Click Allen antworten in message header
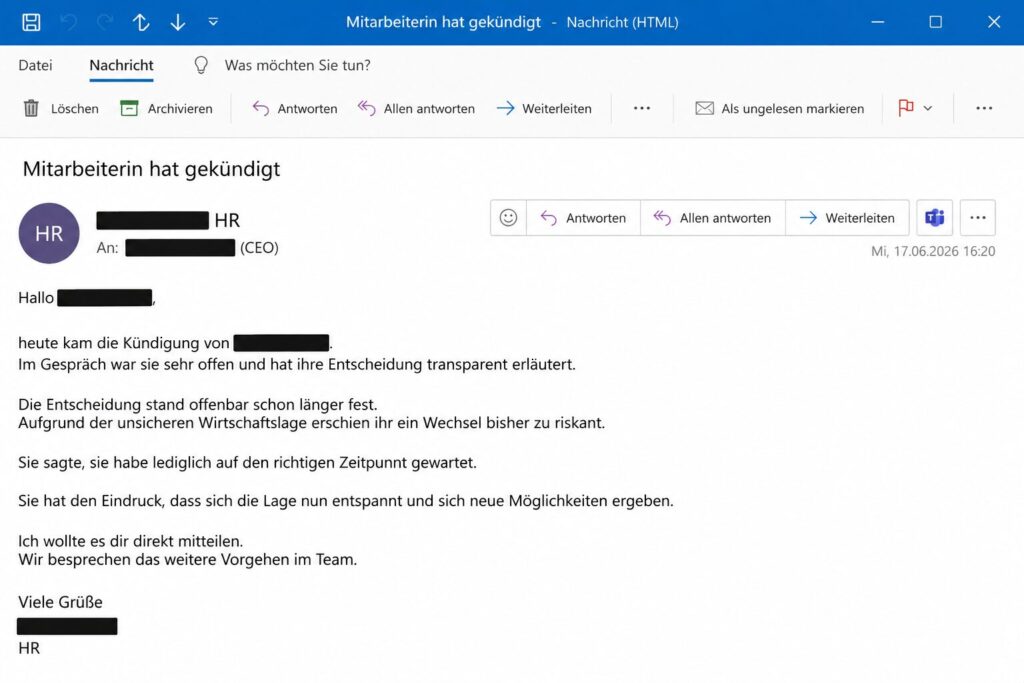1024x683 pixels. click(x=712, y=217)
